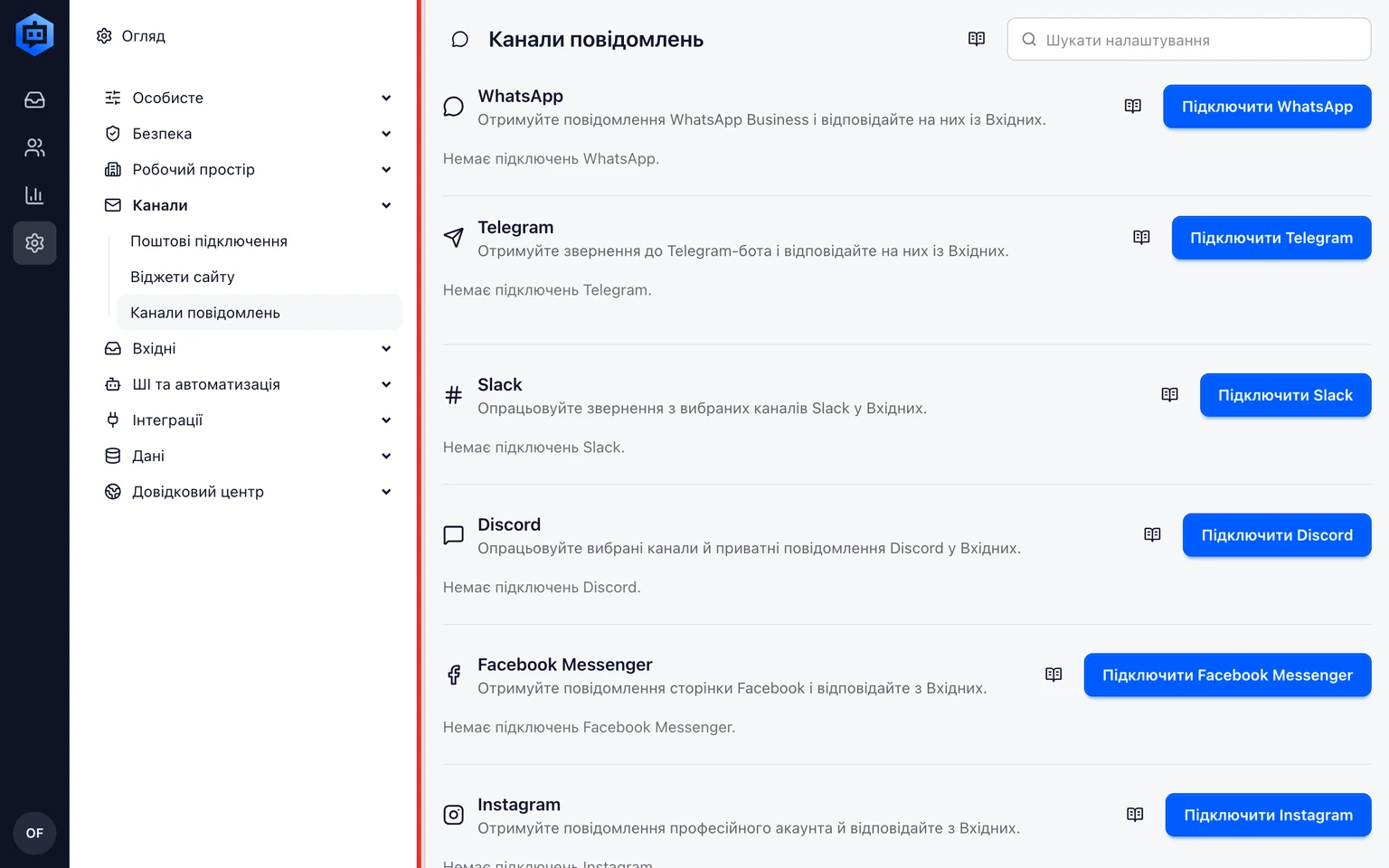Click Підключити Telegram button
The height and width of the screenshot is (868, 1389).
point(1271,238)
